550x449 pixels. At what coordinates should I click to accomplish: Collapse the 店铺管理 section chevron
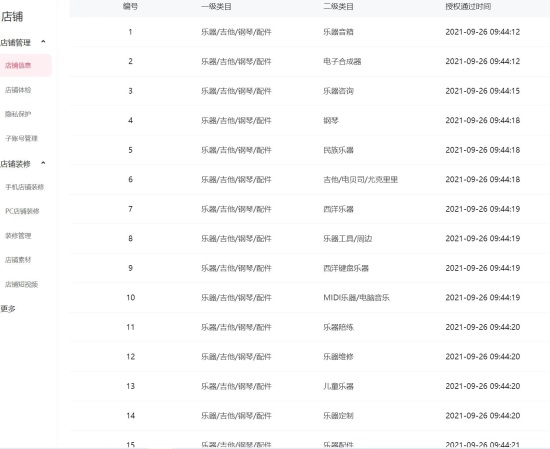point(43,42)
